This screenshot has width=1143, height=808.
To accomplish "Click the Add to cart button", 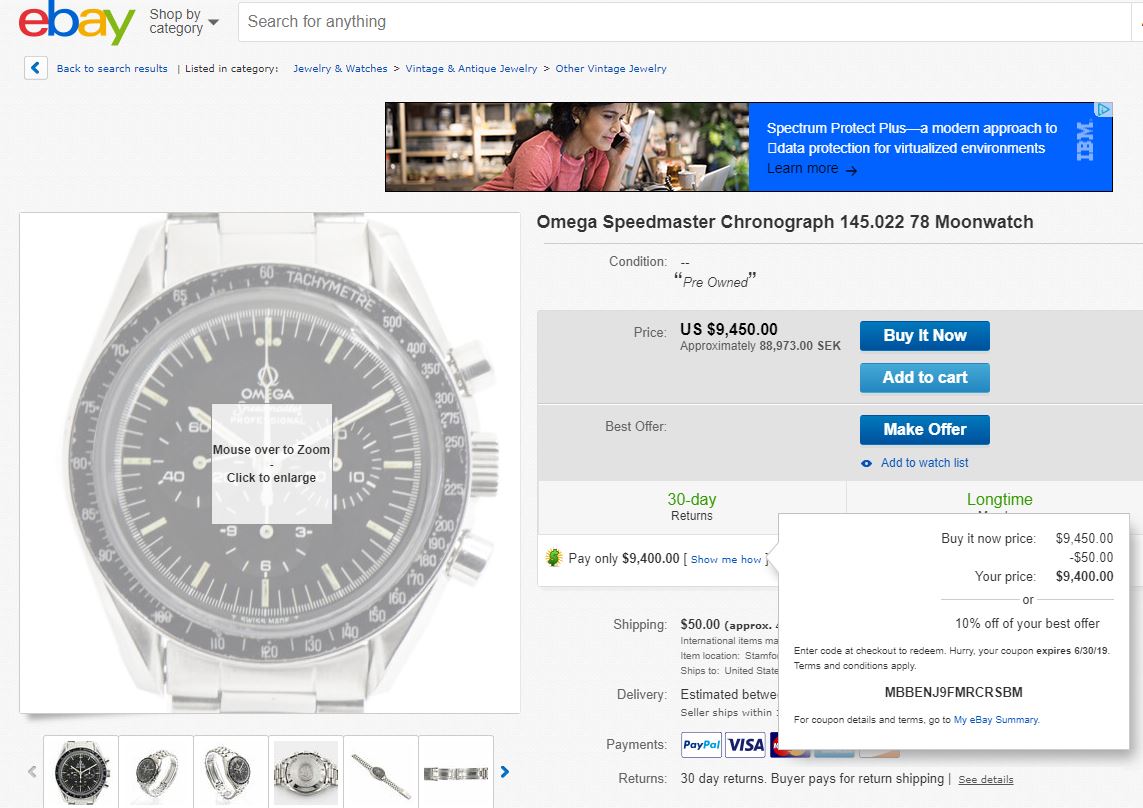I will [924, 377].
